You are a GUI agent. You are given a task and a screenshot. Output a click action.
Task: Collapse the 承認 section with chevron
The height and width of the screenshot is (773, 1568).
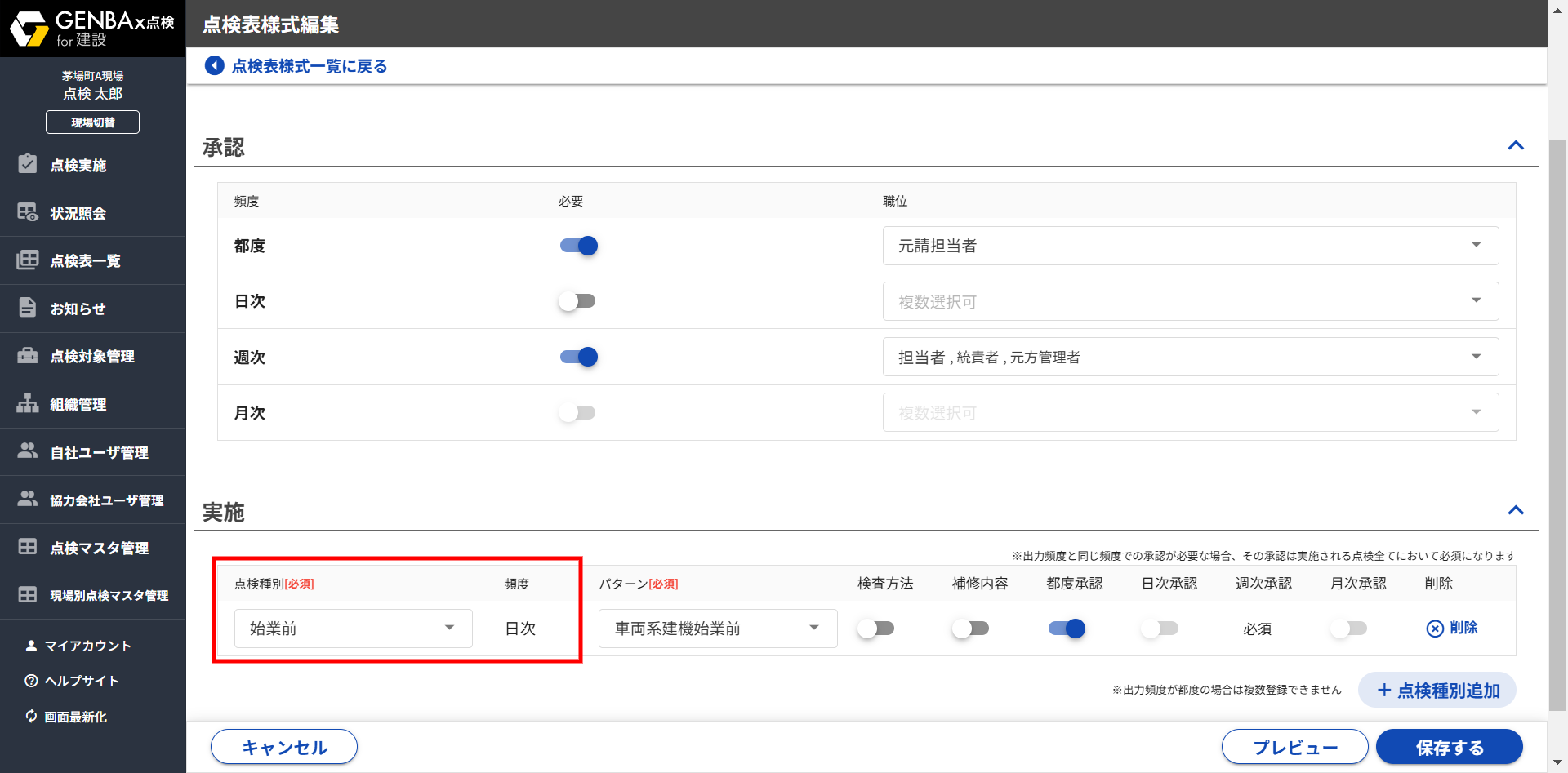point(1515,146)
